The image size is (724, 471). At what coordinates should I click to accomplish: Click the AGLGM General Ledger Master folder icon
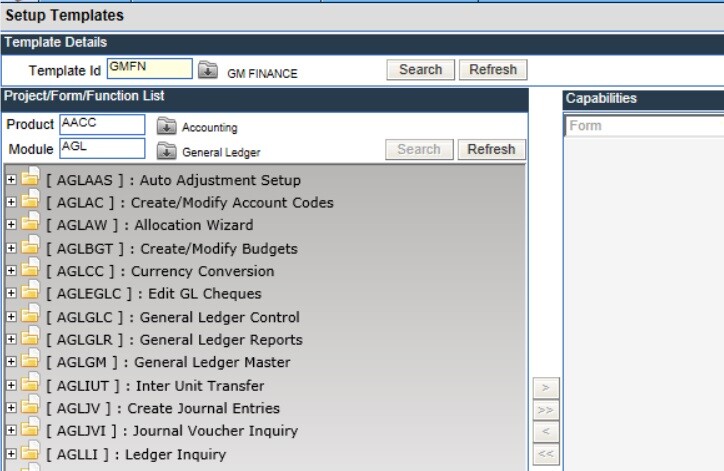30,362
